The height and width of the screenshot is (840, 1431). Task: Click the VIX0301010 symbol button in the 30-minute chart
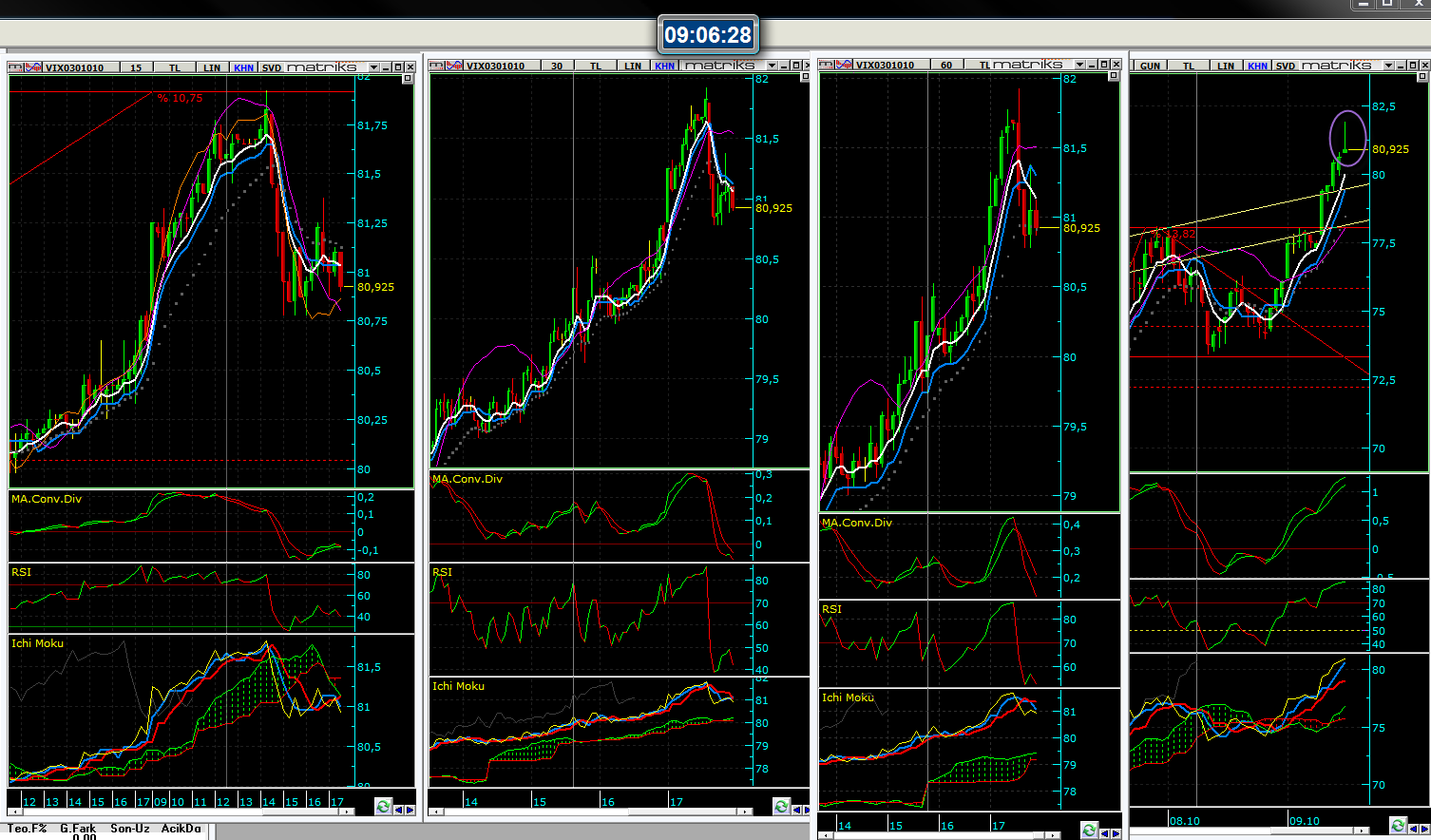point(495,66)
